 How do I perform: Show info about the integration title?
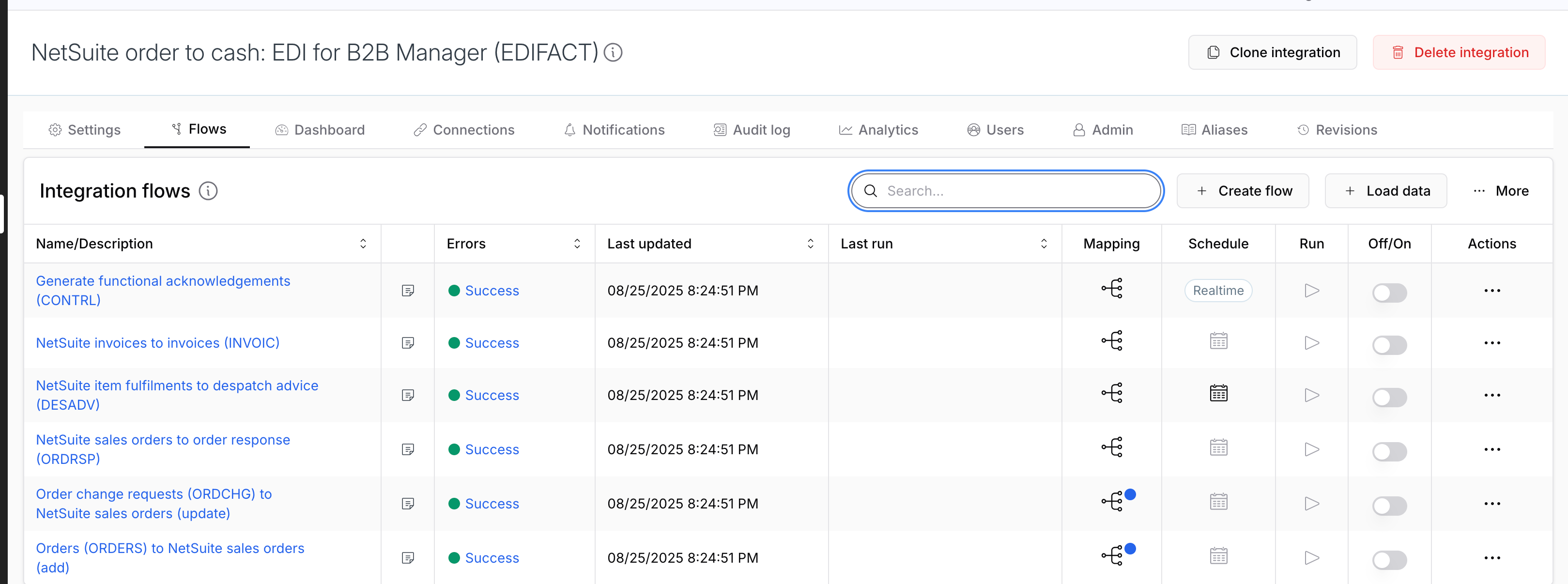pyautogui.click(x=613, y=53)
